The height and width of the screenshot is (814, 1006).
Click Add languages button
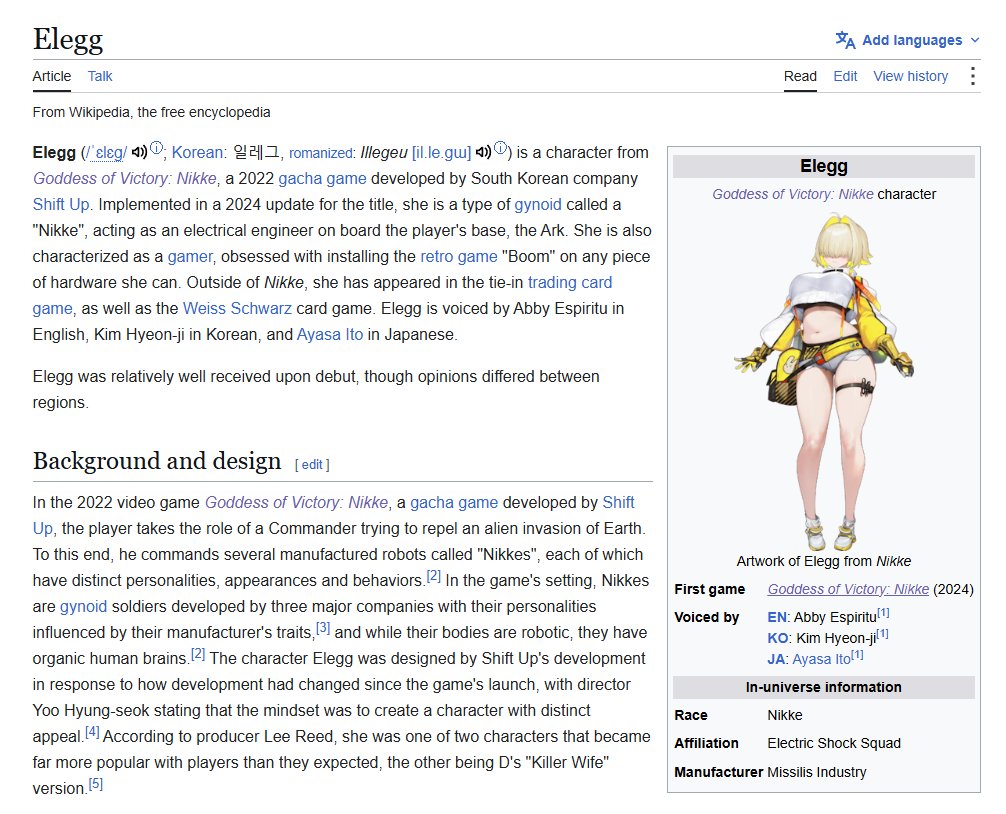(x=907, y=40)
